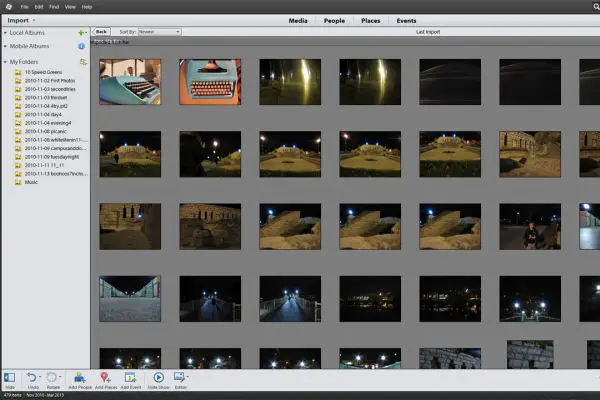
Task: Click the Hide panel icon
Action: (10, 377)
